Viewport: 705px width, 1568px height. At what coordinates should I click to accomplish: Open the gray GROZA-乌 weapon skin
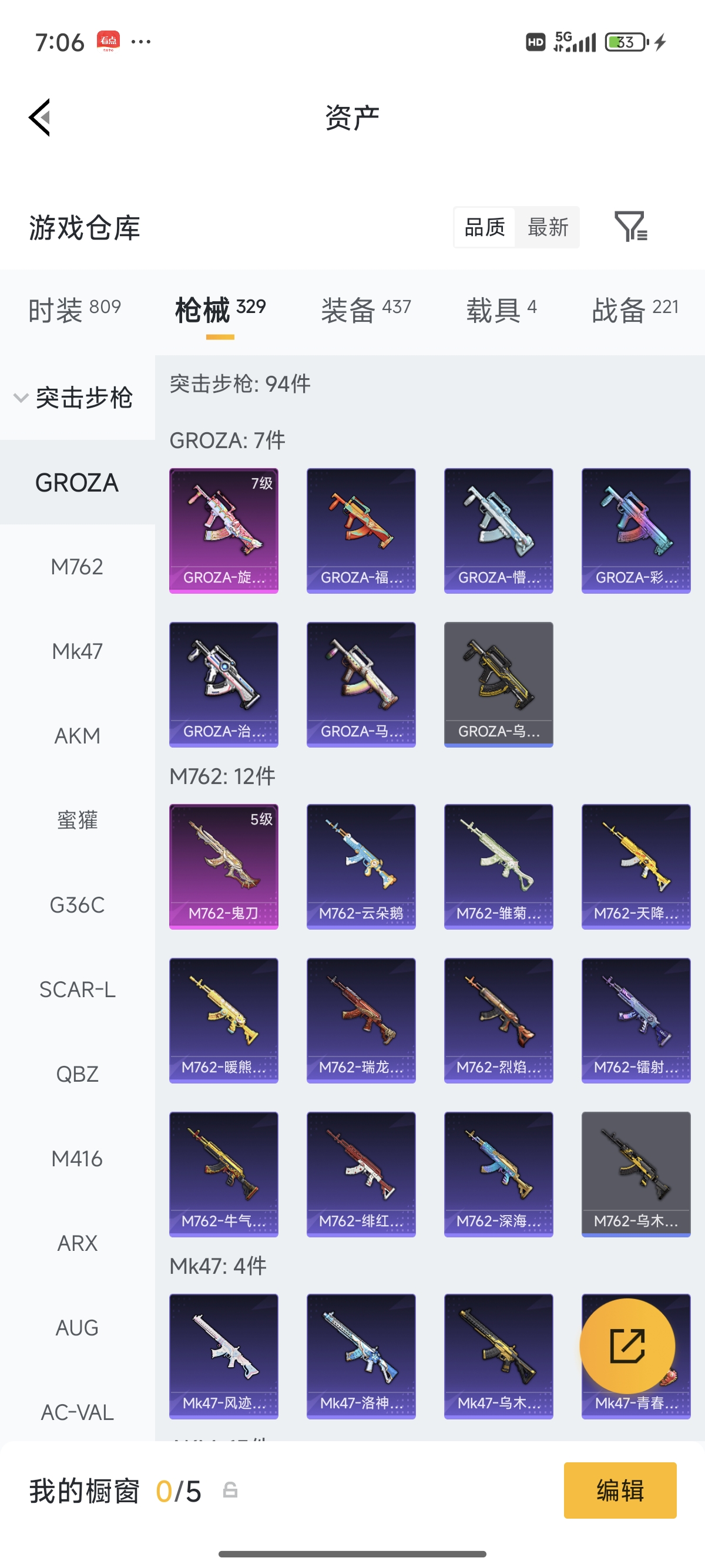click(499, 684)
